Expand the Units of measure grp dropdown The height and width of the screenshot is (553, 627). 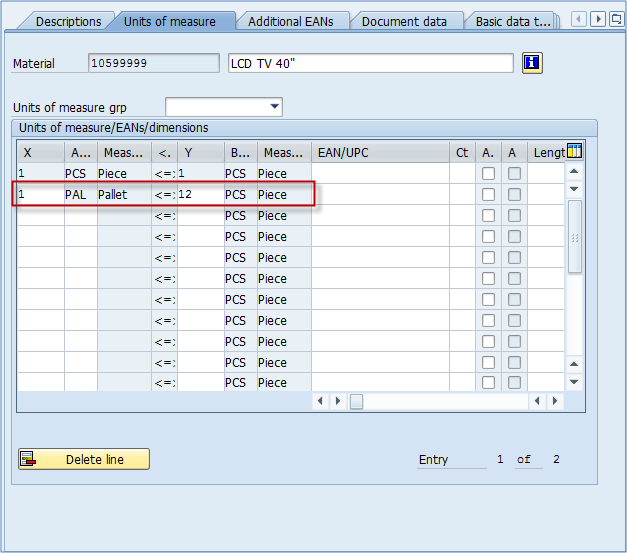coord(275,107)
